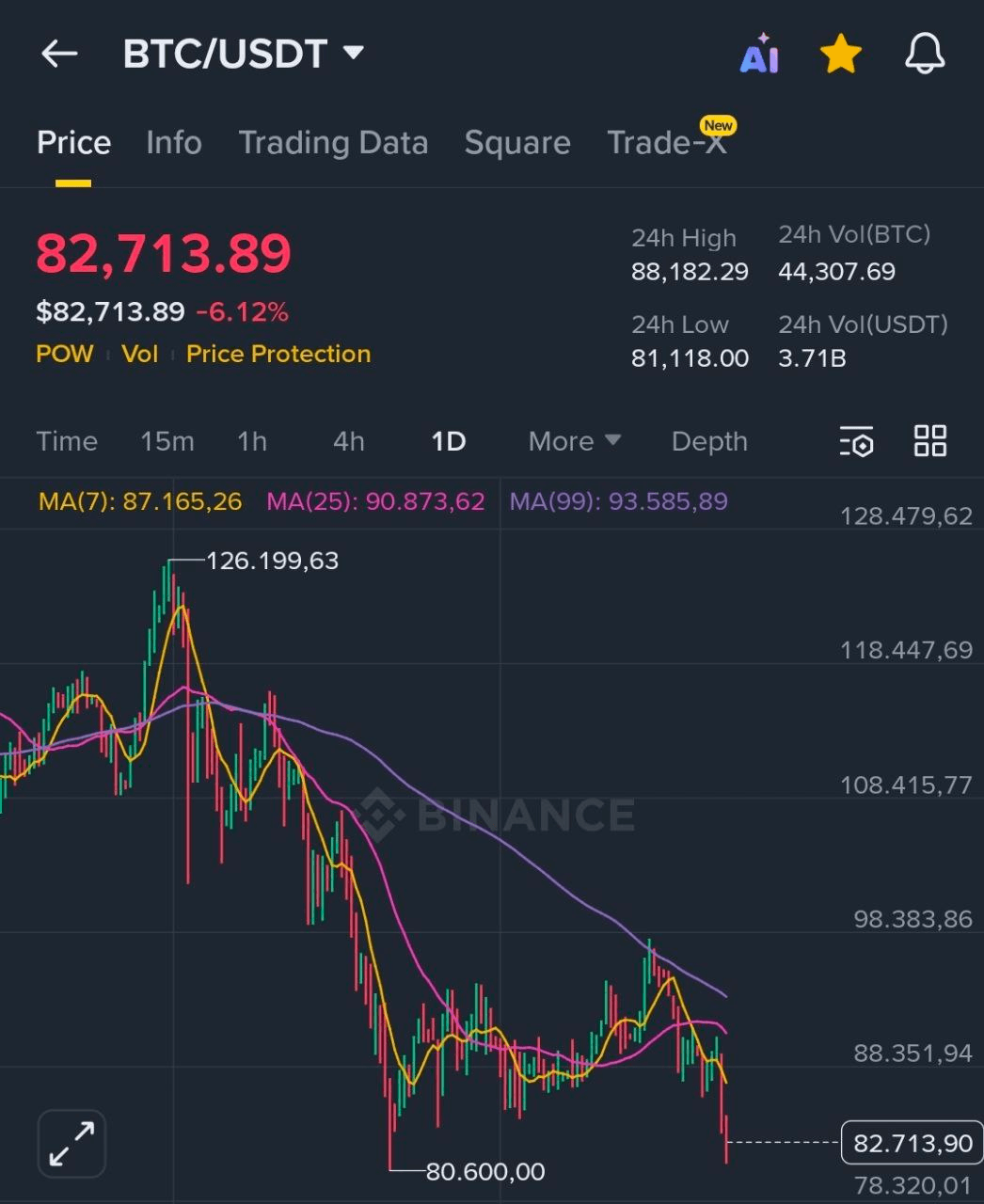Image resolution: width=984 pixels, height=1204 pixels.
Task: Switch to the Info tab
Action: pos(174,143)
